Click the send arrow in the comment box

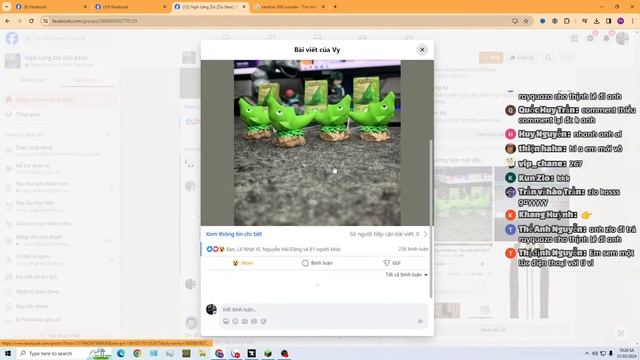(420, 322)
